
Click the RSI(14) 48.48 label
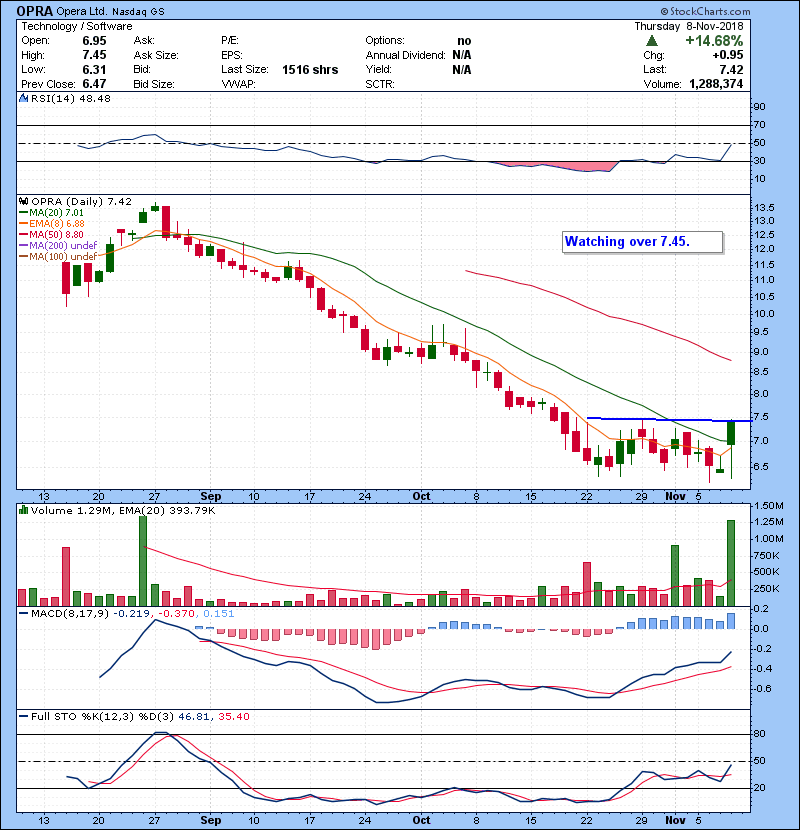pyautogui.click(x=71, y=98)
